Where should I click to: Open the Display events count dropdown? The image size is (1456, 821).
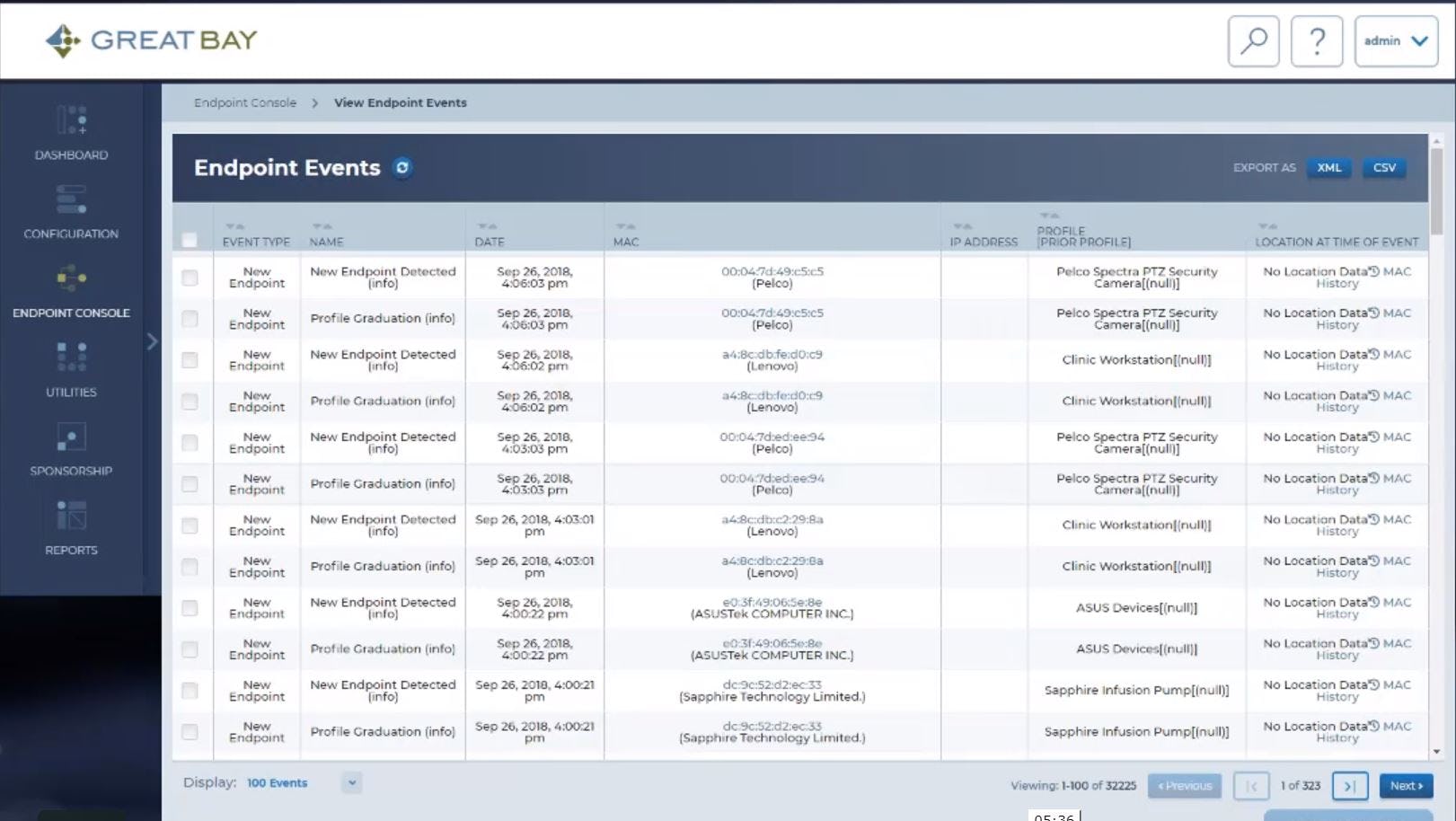351,782
